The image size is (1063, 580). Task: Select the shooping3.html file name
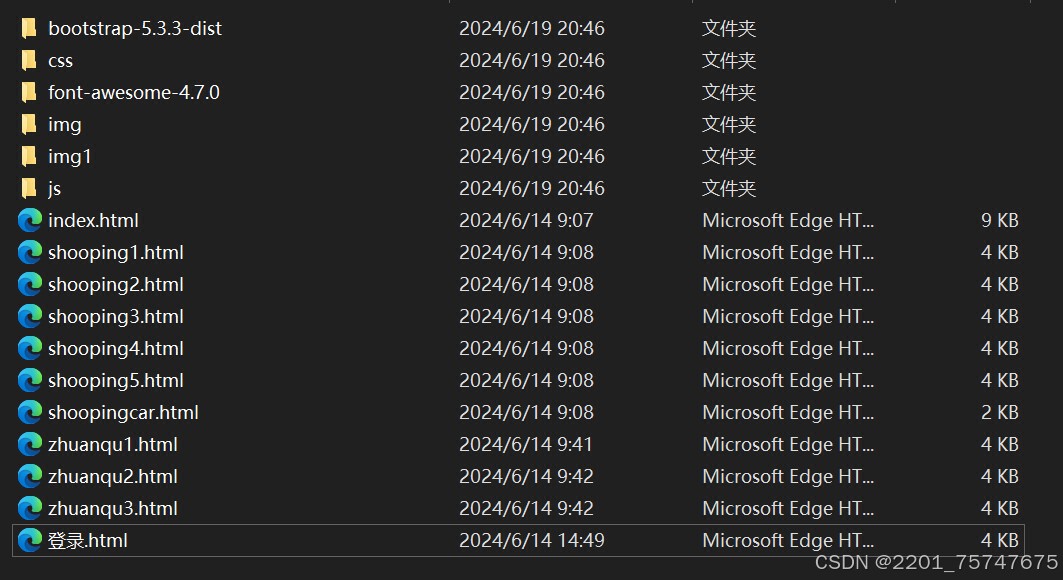[115, 316]
